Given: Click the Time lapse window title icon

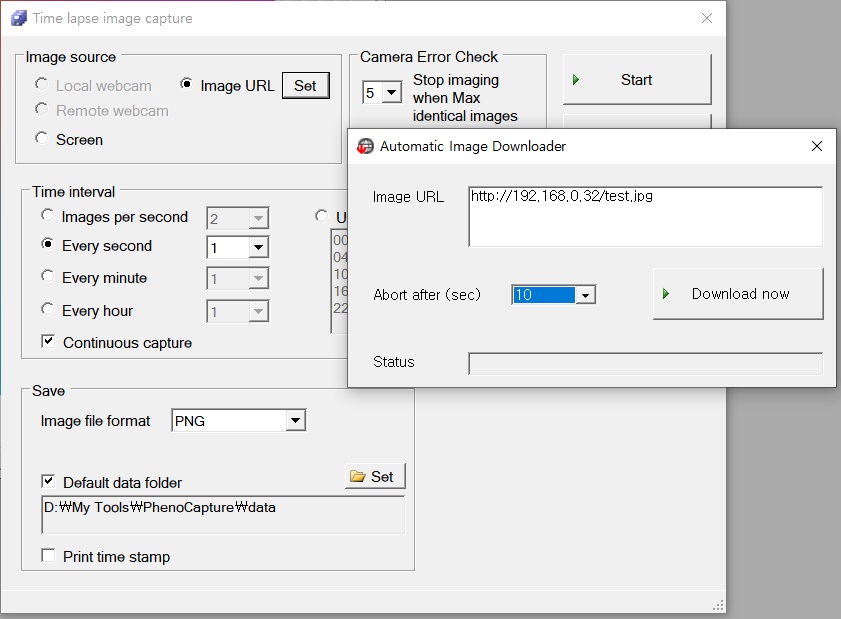Looking at the screenshot, I should [18, 18].
